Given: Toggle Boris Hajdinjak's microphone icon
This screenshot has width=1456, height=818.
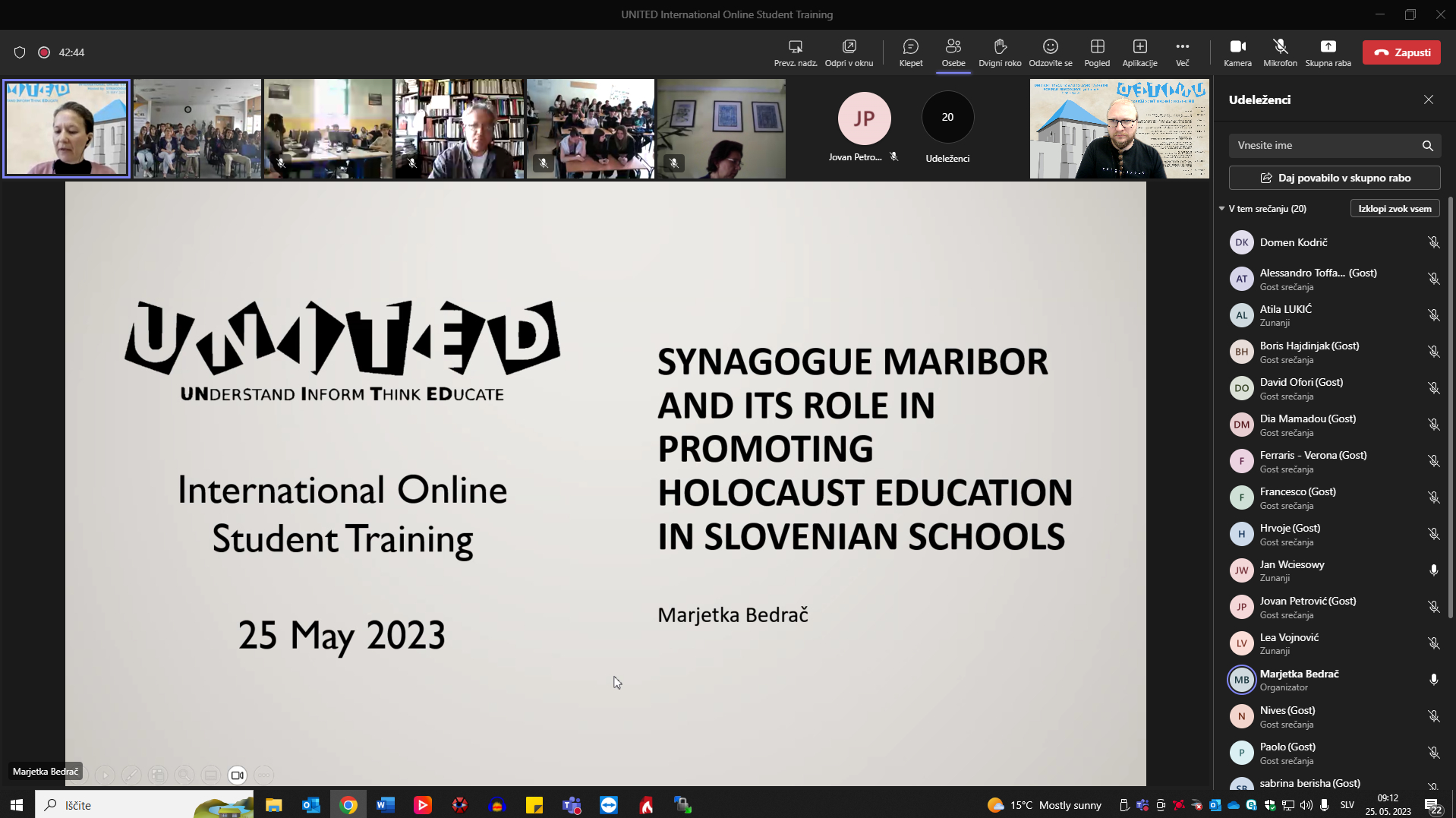Looking at the screenshot, I should click(1433, 352).
